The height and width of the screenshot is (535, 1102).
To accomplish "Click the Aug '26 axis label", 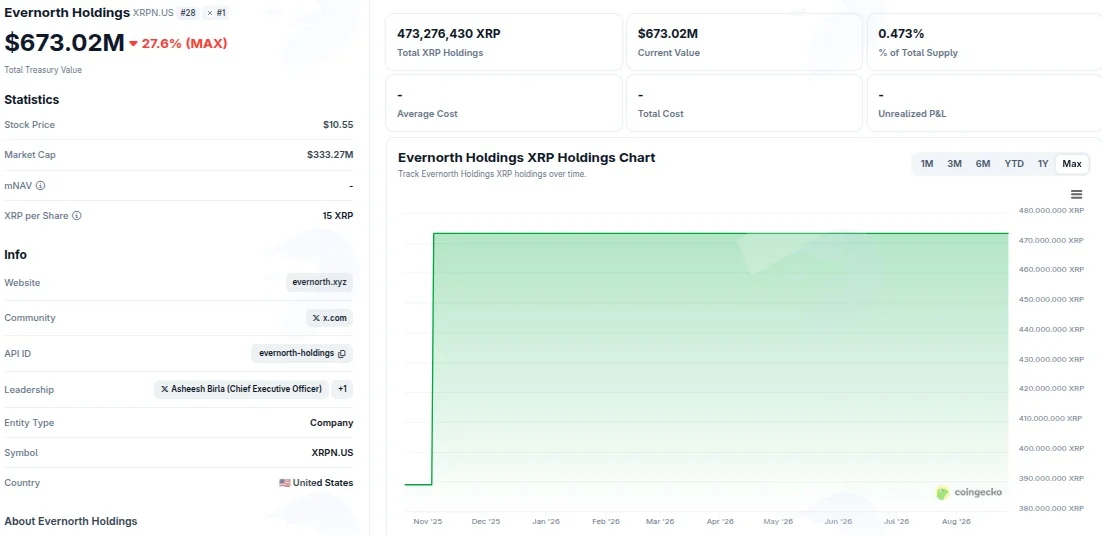I will pyautogui.click(x=956, y=522).
